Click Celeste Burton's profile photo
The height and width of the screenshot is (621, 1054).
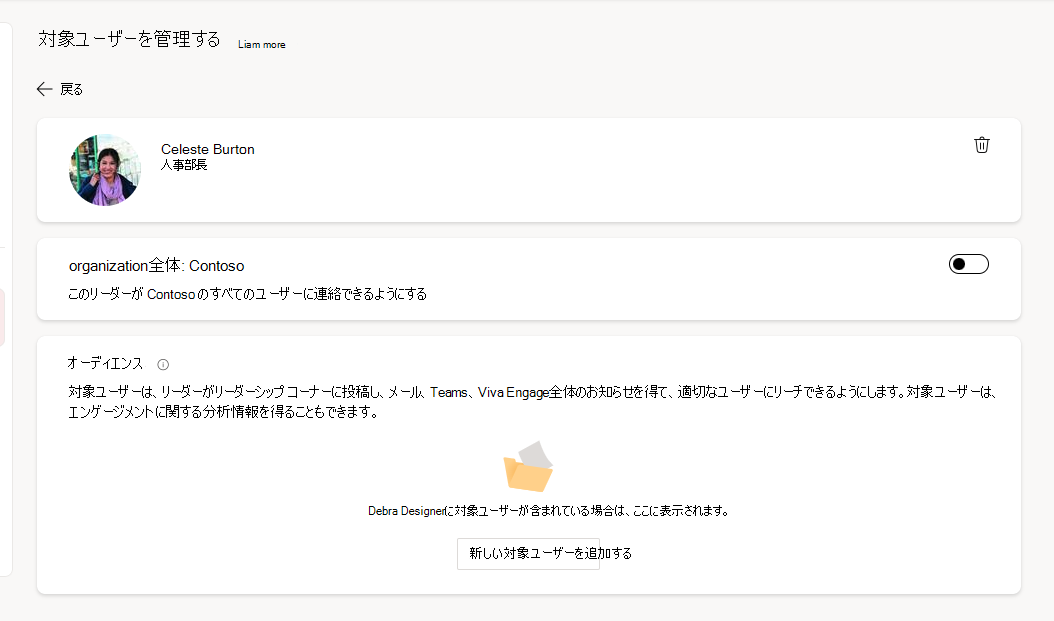(x=105, y=170)
